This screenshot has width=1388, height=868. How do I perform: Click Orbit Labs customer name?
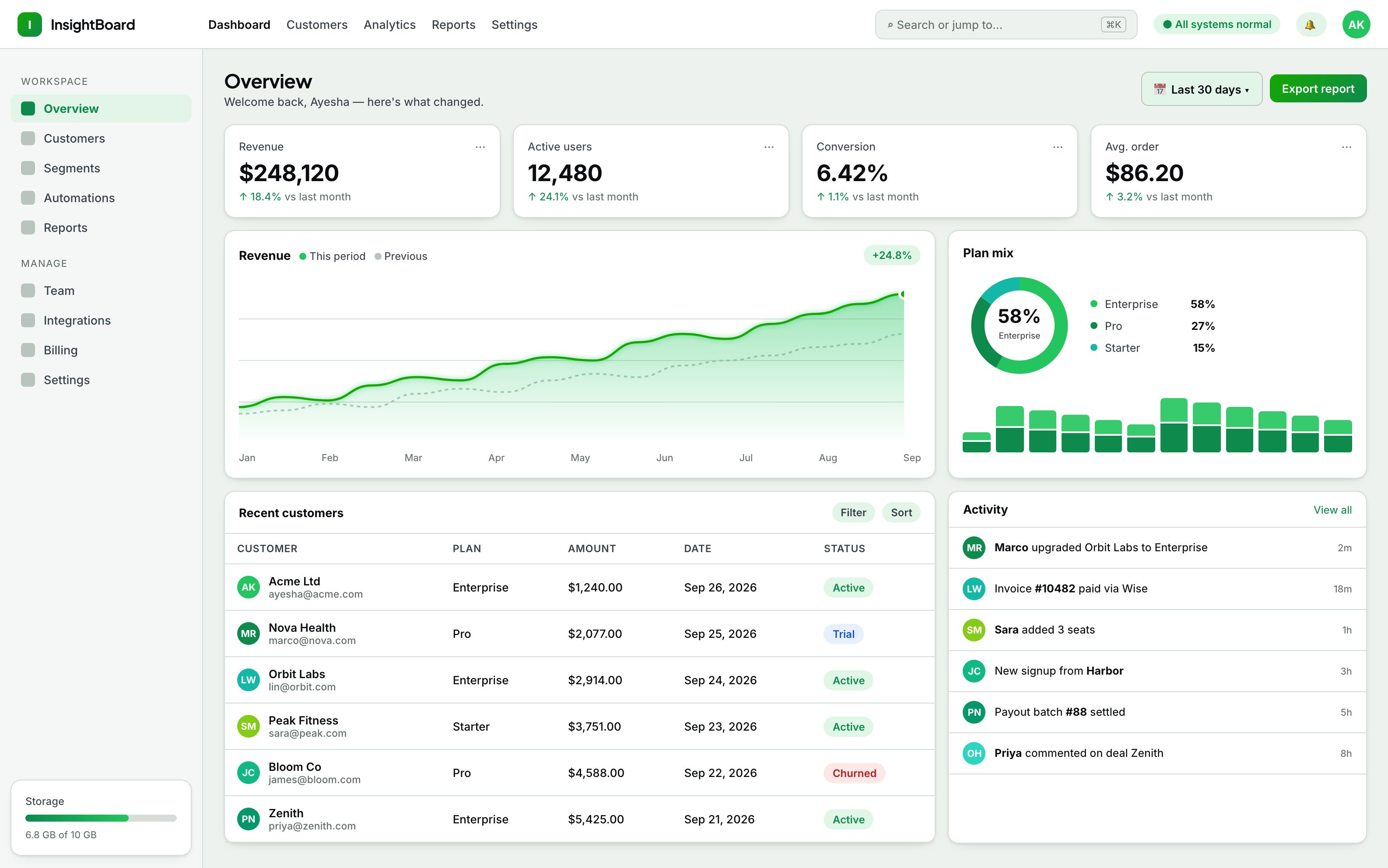click(297, 674)
